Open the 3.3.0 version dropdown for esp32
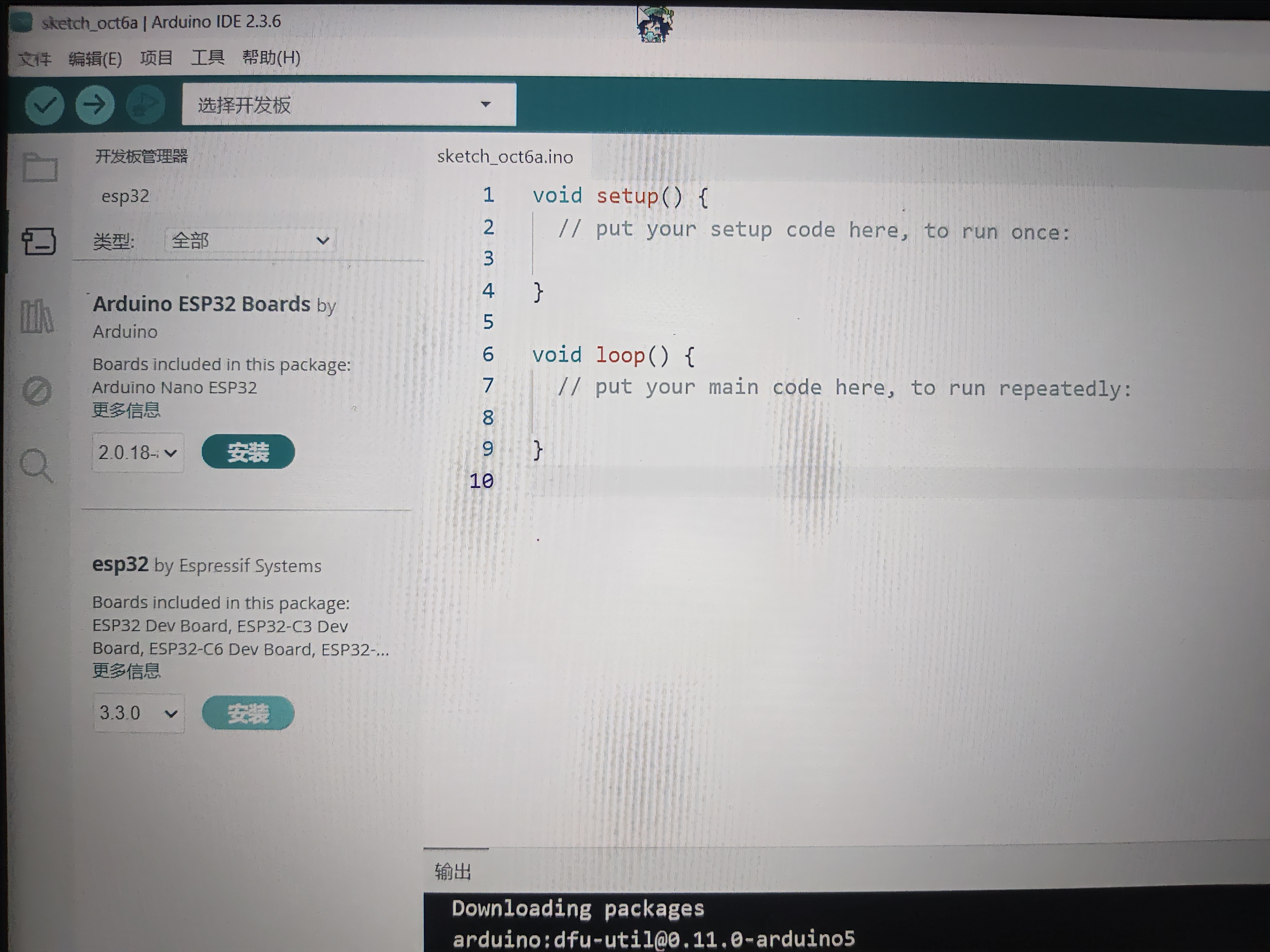This screenshot has height=952, width=1270. click(138, 713)
